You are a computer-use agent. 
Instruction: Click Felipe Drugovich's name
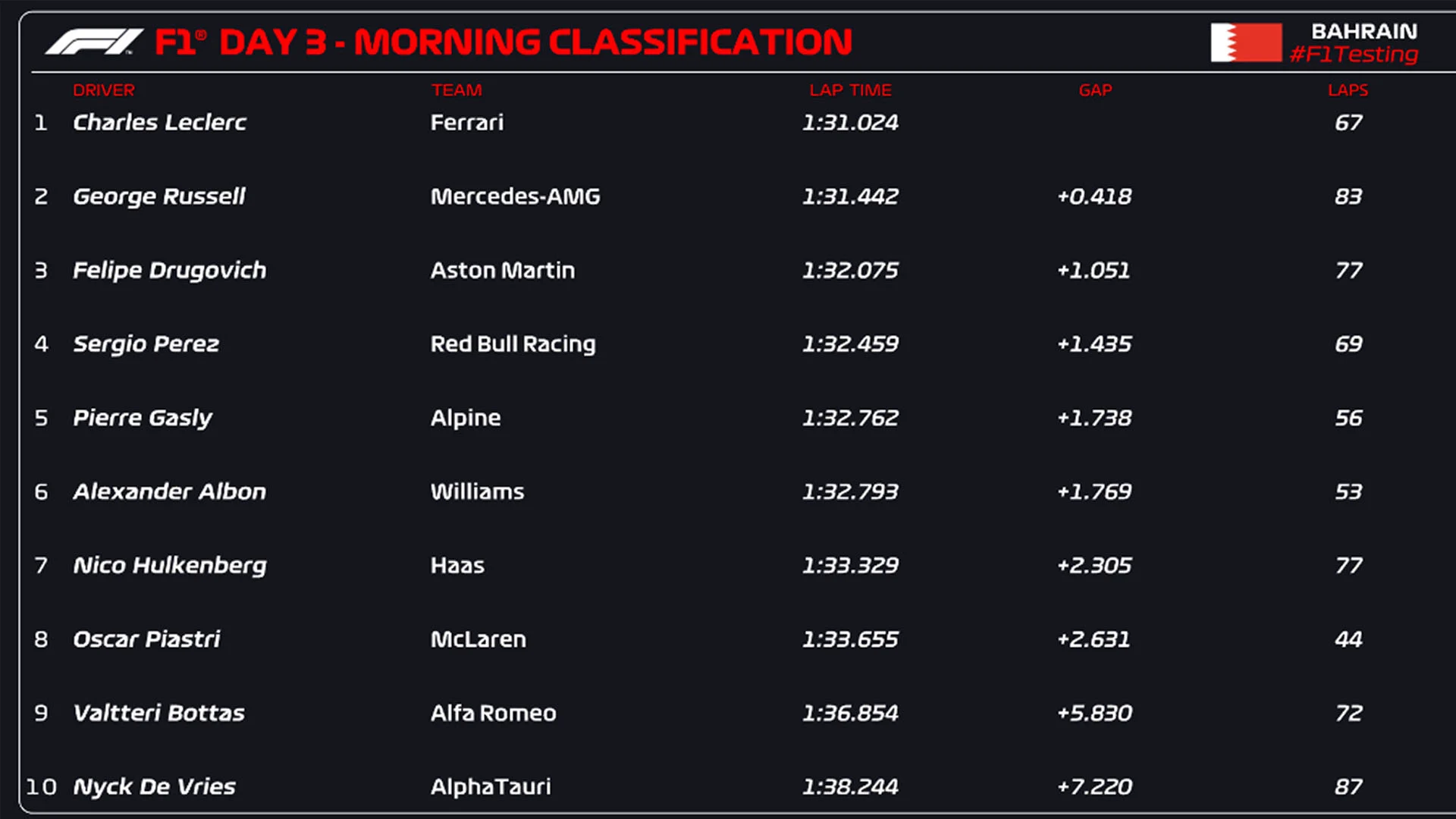coord(169,271)
